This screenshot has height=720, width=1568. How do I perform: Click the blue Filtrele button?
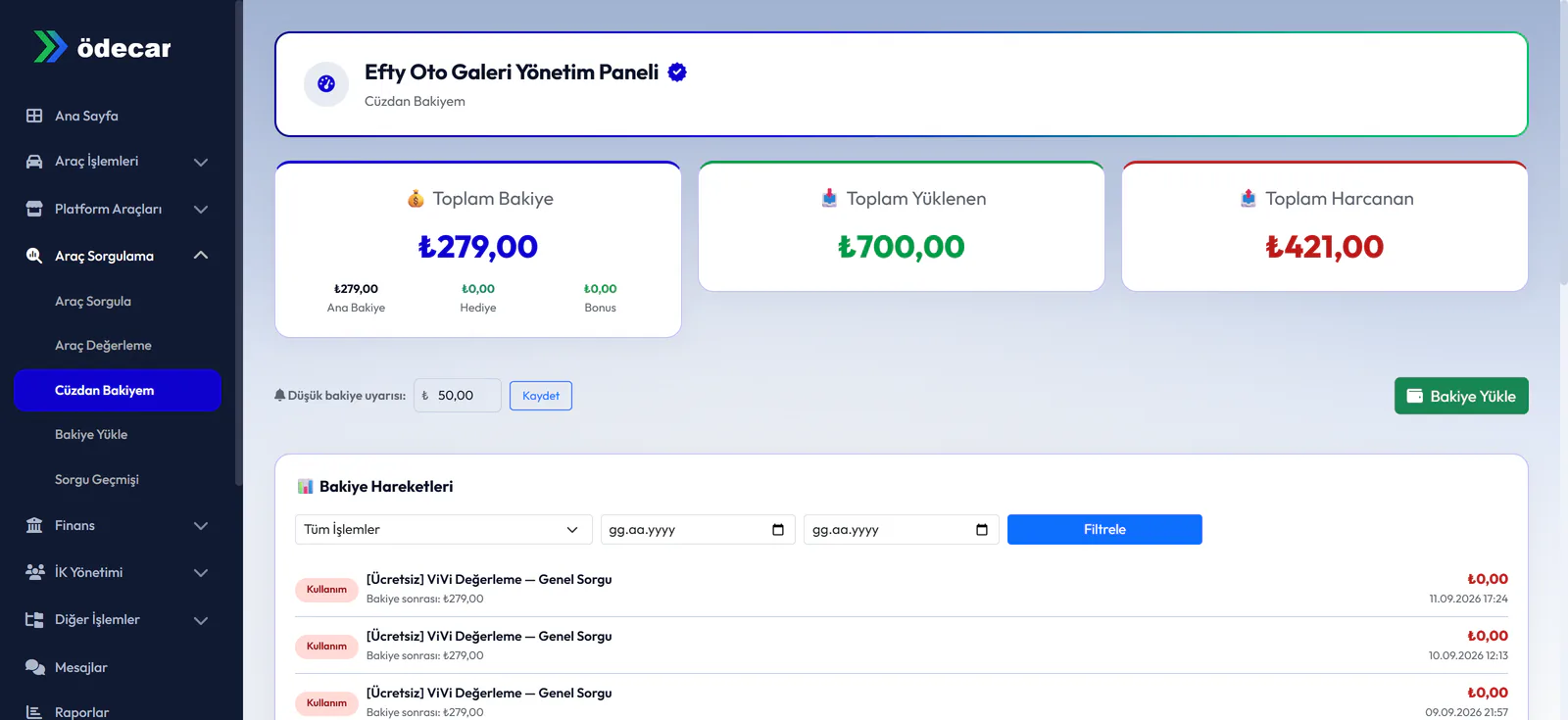tap(1104, 530)
